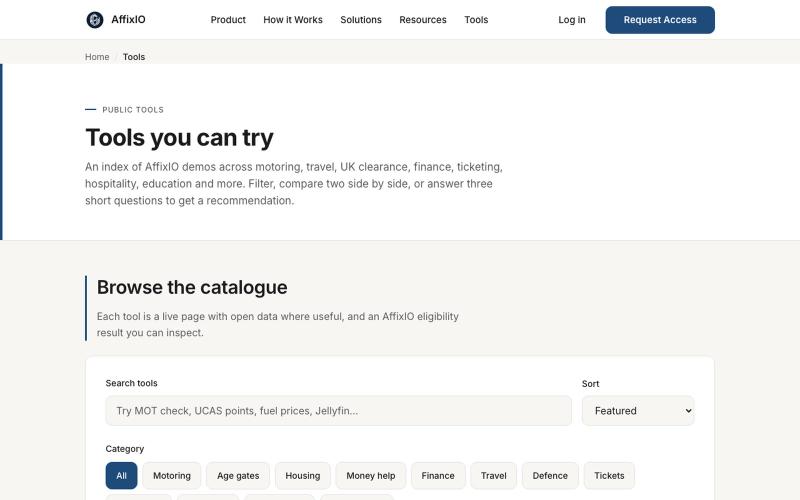The height and width of the screenshot is (500, 800).
Task: Expand the Sort dropdown showing Featured
Action: pyautogui.click(x=638, y=411)
